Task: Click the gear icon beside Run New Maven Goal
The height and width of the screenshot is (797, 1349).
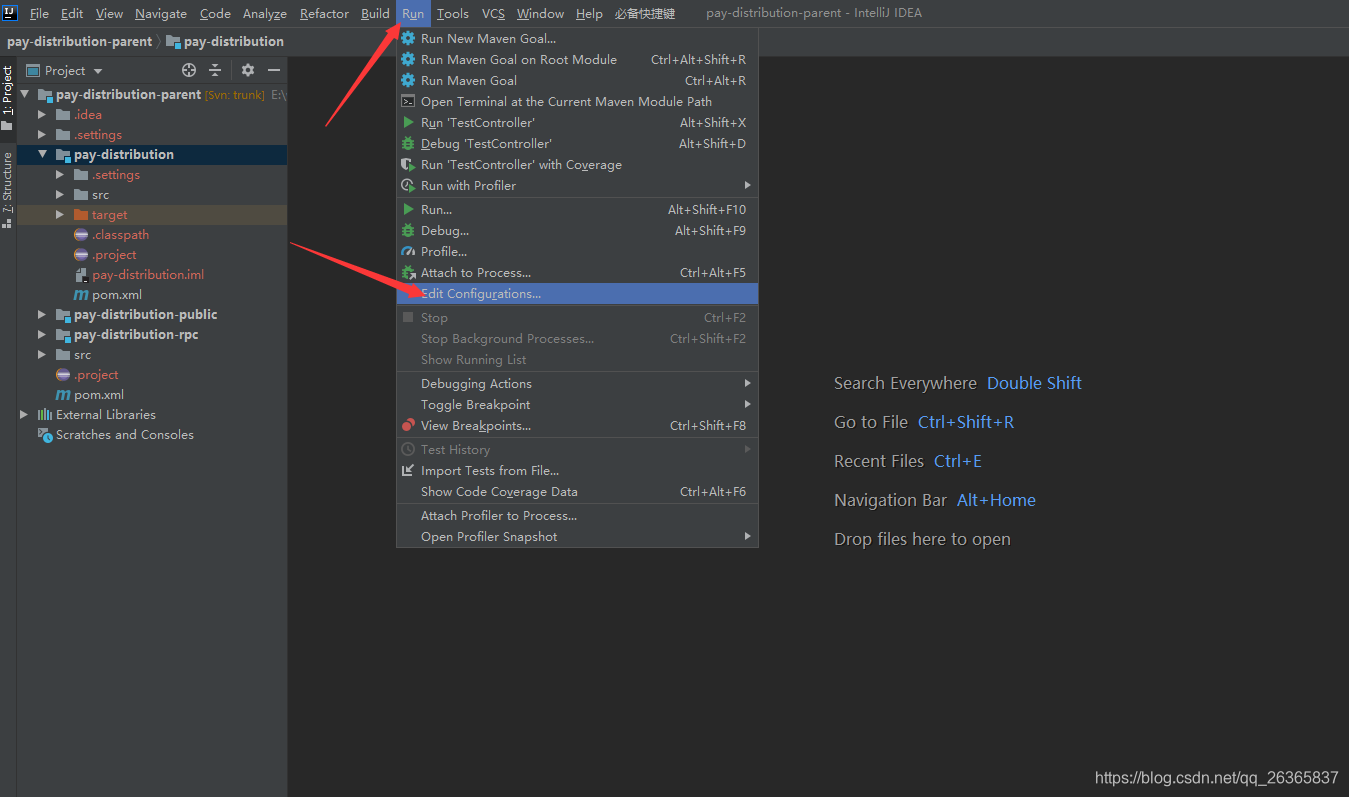Action: tap(408, 38)
